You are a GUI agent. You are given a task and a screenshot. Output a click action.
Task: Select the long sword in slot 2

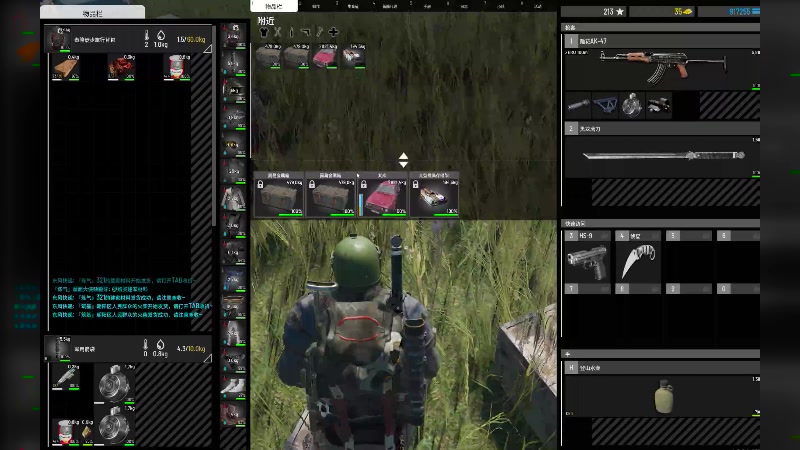pos(664,155)
